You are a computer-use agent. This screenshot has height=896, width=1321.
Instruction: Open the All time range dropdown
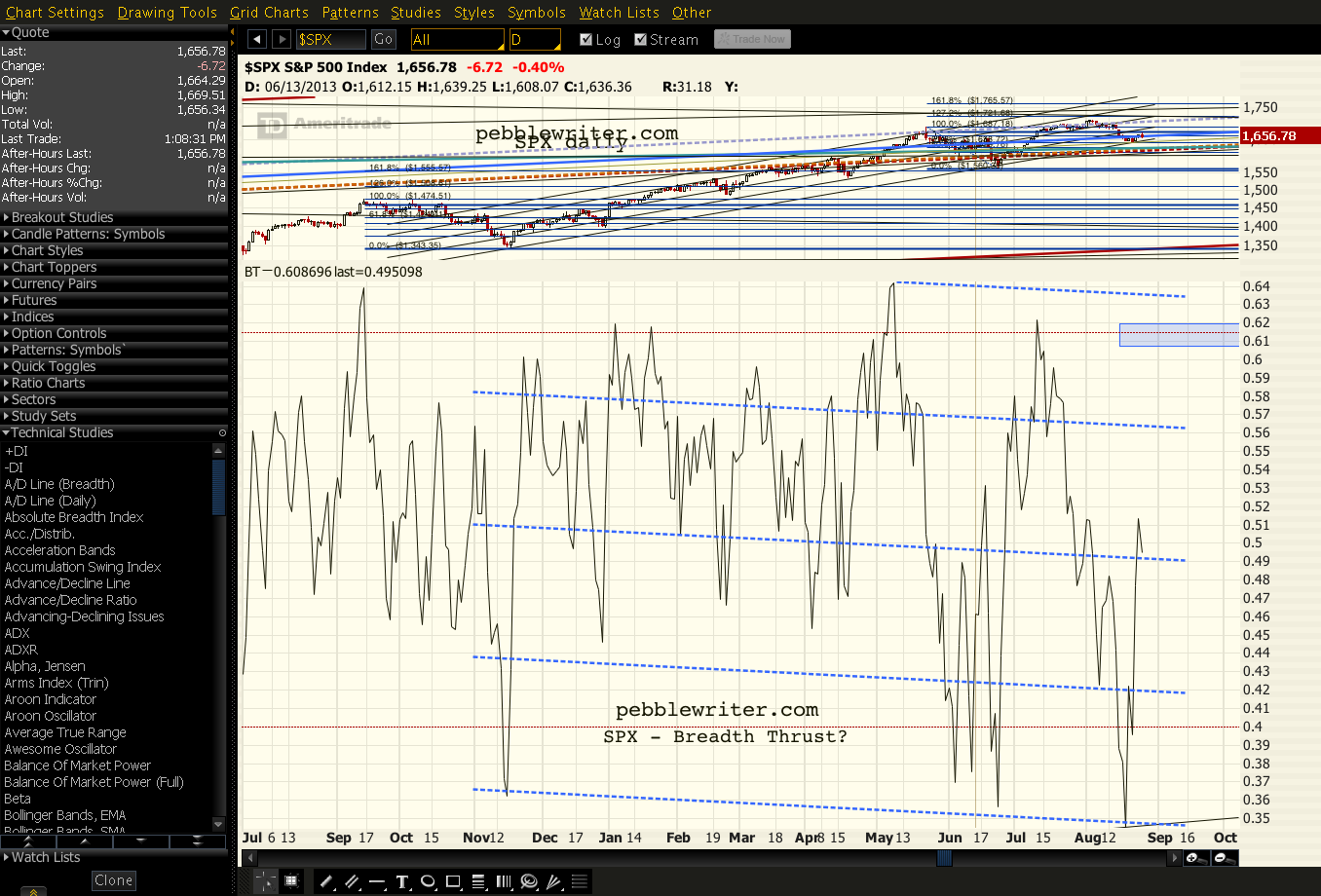[456, 39]
